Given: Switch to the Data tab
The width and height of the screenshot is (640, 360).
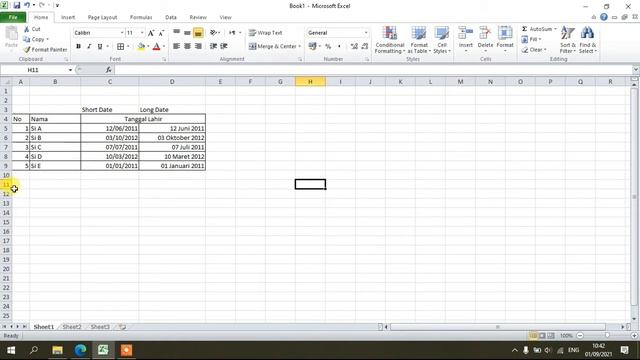Looking at the screenshot, I should (171, 17).
